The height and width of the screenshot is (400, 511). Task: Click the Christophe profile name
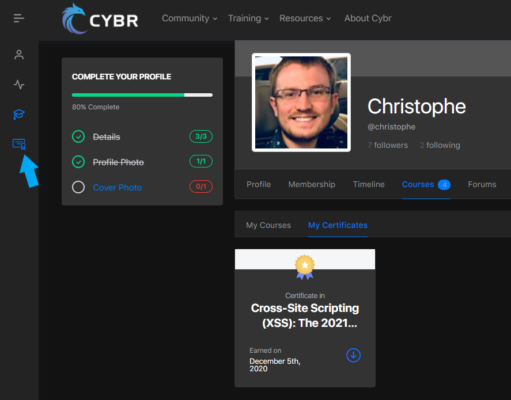pyautogui.click(x=417, y=106)
